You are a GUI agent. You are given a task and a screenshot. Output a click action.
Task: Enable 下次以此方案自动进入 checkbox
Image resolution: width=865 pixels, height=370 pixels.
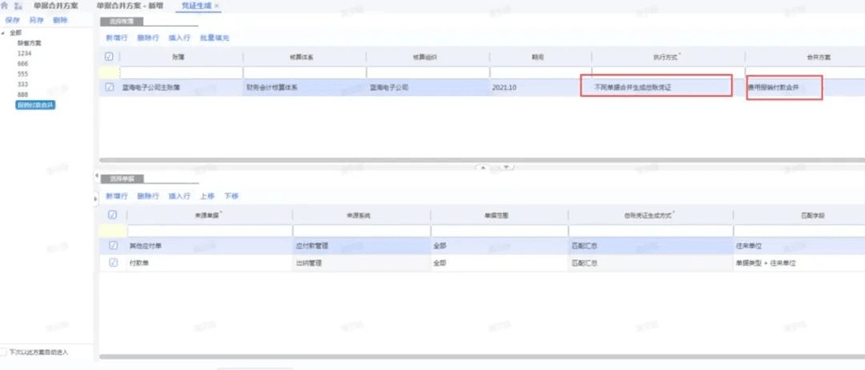4,352
